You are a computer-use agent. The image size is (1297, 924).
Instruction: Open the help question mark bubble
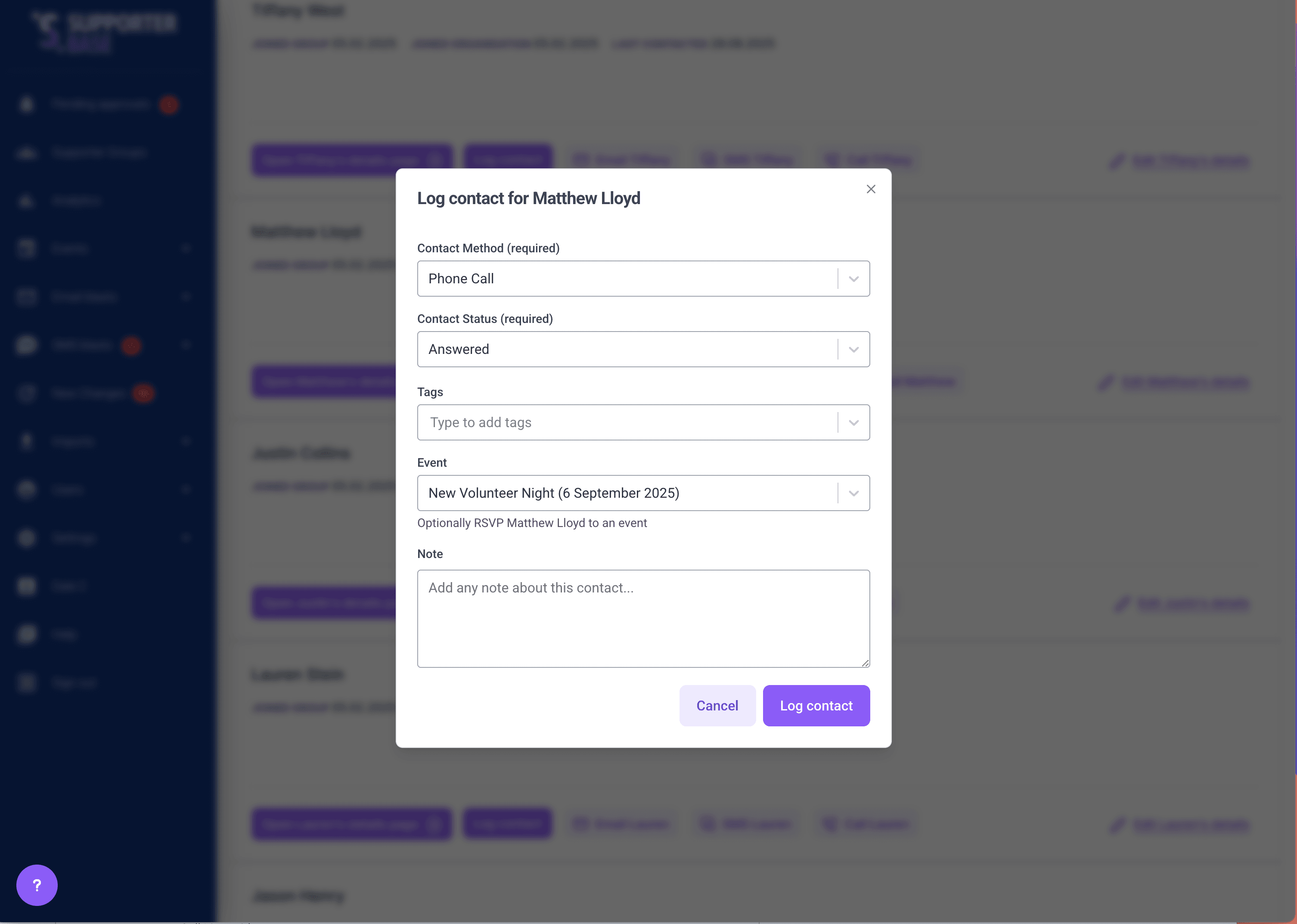click(x=37, y=885)
